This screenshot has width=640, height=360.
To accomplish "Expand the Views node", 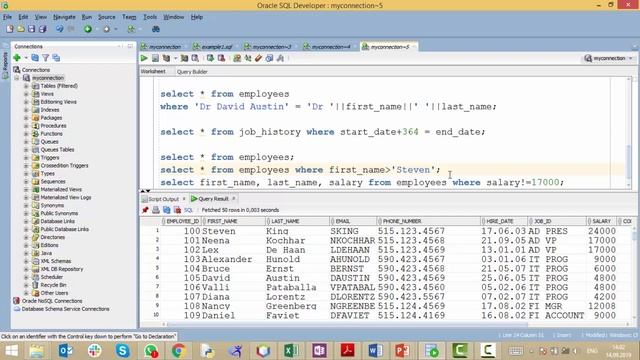I will (x=26, y=94).
